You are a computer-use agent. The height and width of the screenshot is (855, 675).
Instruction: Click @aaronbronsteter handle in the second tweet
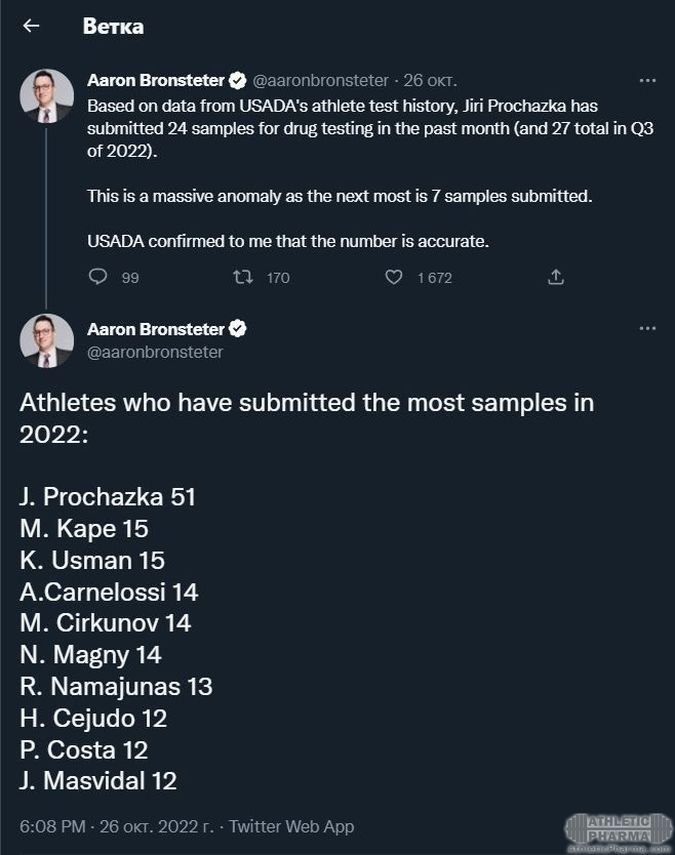155,352
